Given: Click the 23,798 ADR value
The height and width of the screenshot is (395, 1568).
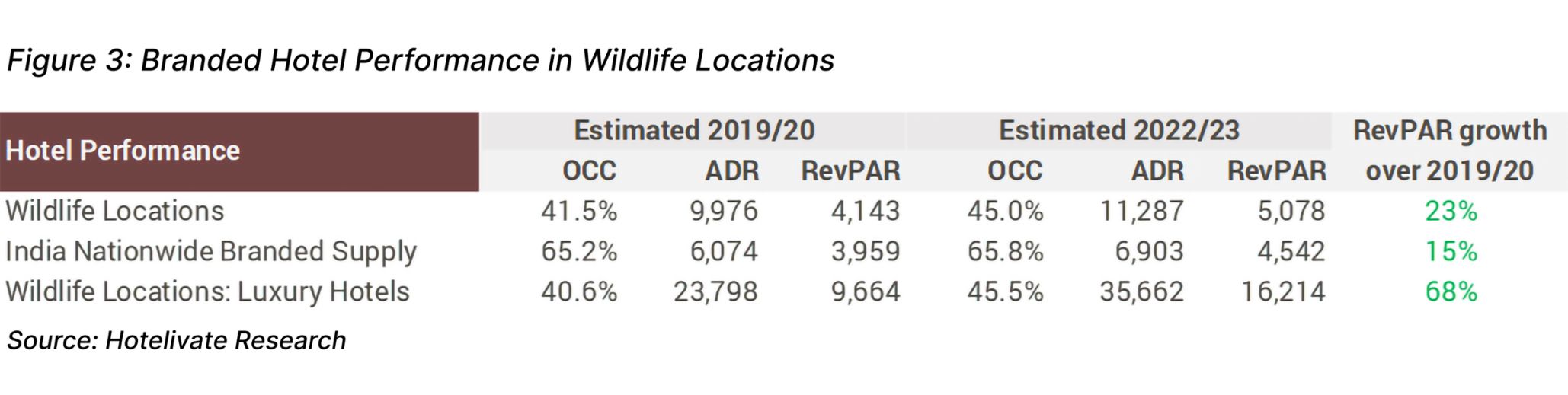Looking at the screenshot, I should tap(715, 291).
